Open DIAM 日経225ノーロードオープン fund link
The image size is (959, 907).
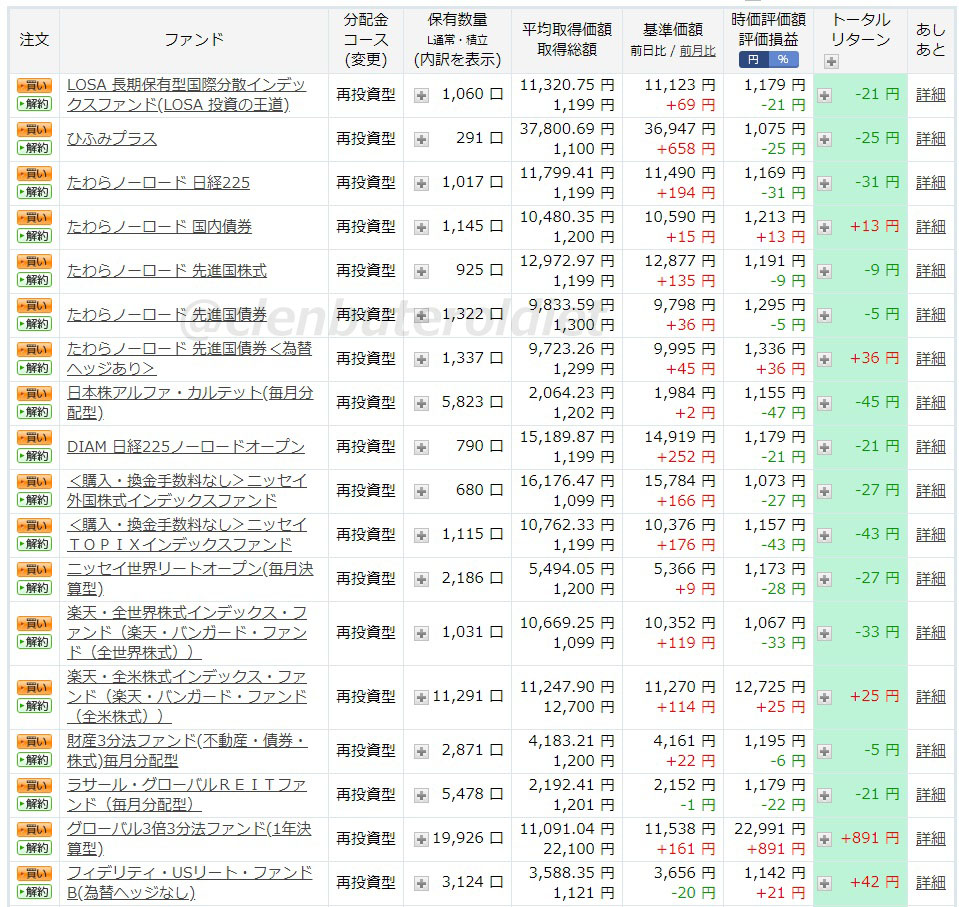pos(186,447)
